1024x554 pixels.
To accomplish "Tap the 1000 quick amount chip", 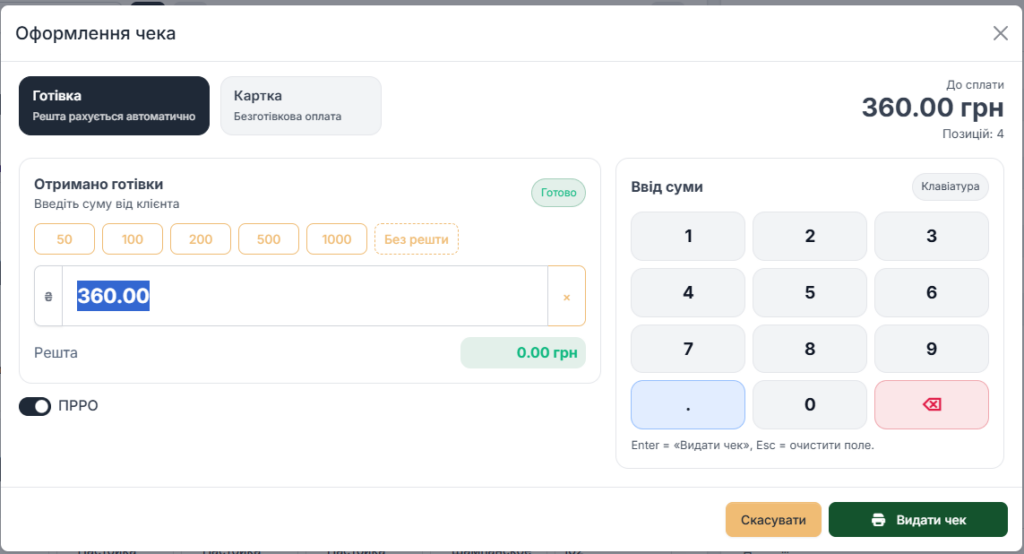I will (x=337, y=239).
